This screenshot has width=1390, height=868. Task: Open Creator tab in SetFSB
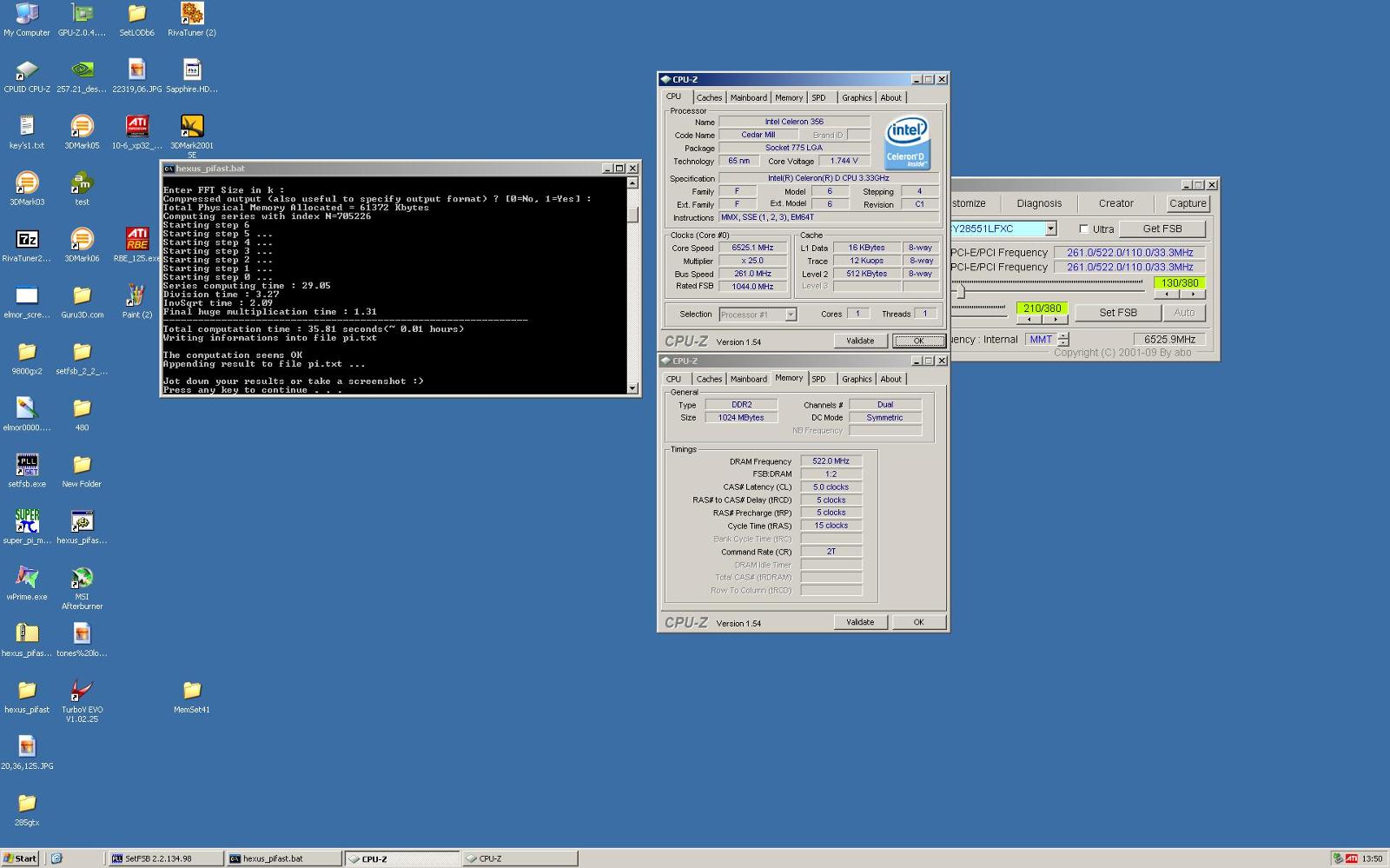1116,203
